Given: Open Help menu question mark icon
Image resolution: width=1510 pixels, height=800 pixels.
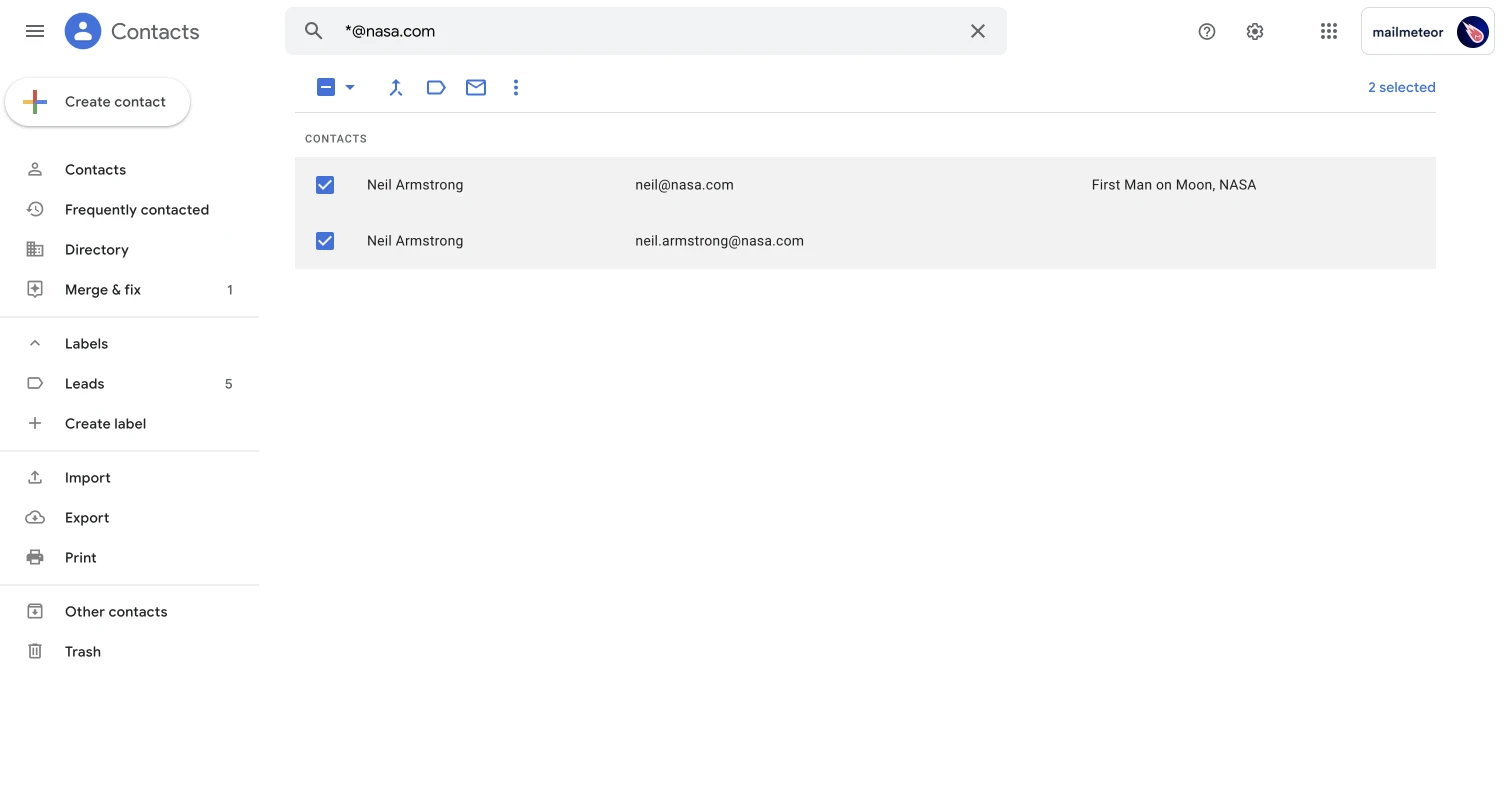Looking at the screenshot, I should [x=1207, y=31].
